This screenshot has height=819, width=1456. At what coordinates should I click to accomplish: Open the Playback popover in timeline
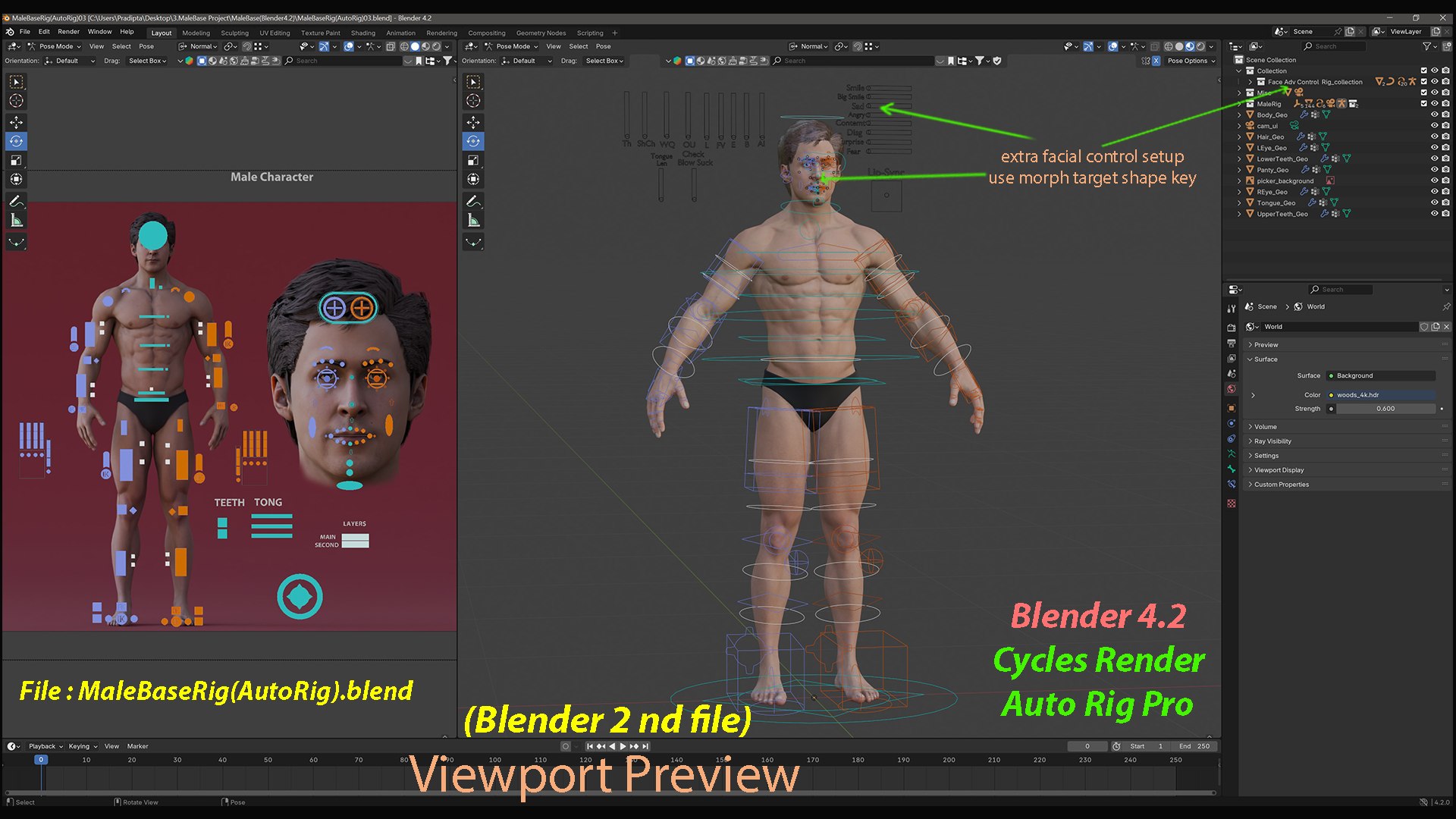45,746
